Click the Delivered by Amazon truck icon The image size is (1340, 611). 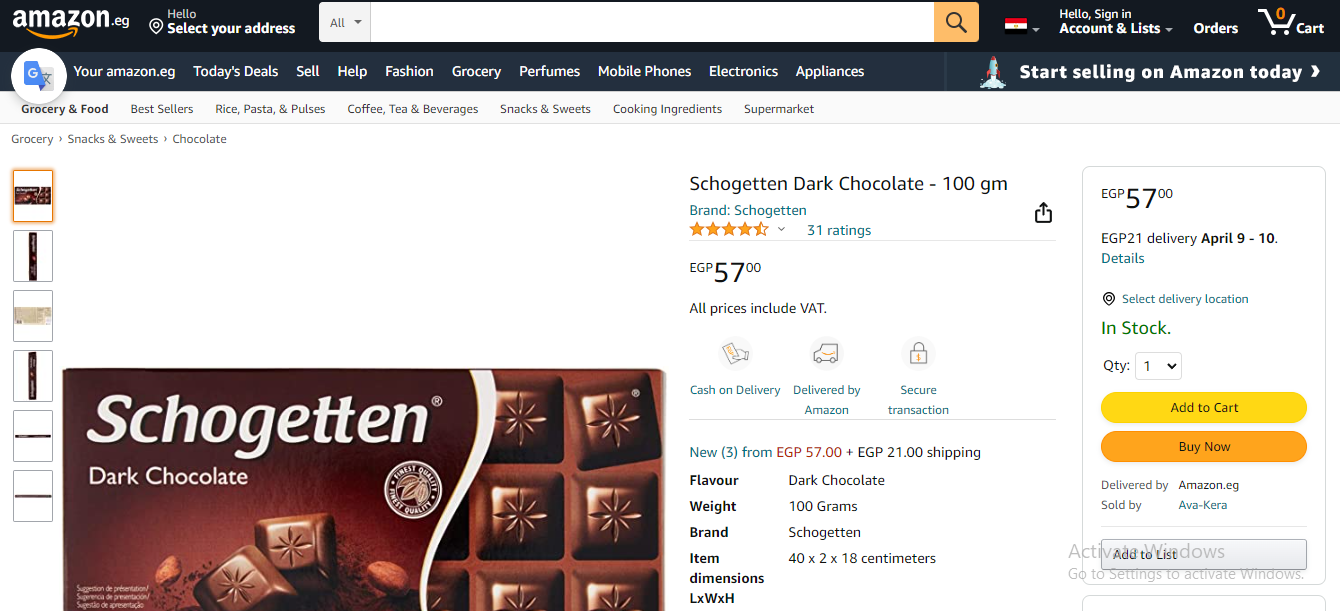pyautogui.click(x=826, y=354)
